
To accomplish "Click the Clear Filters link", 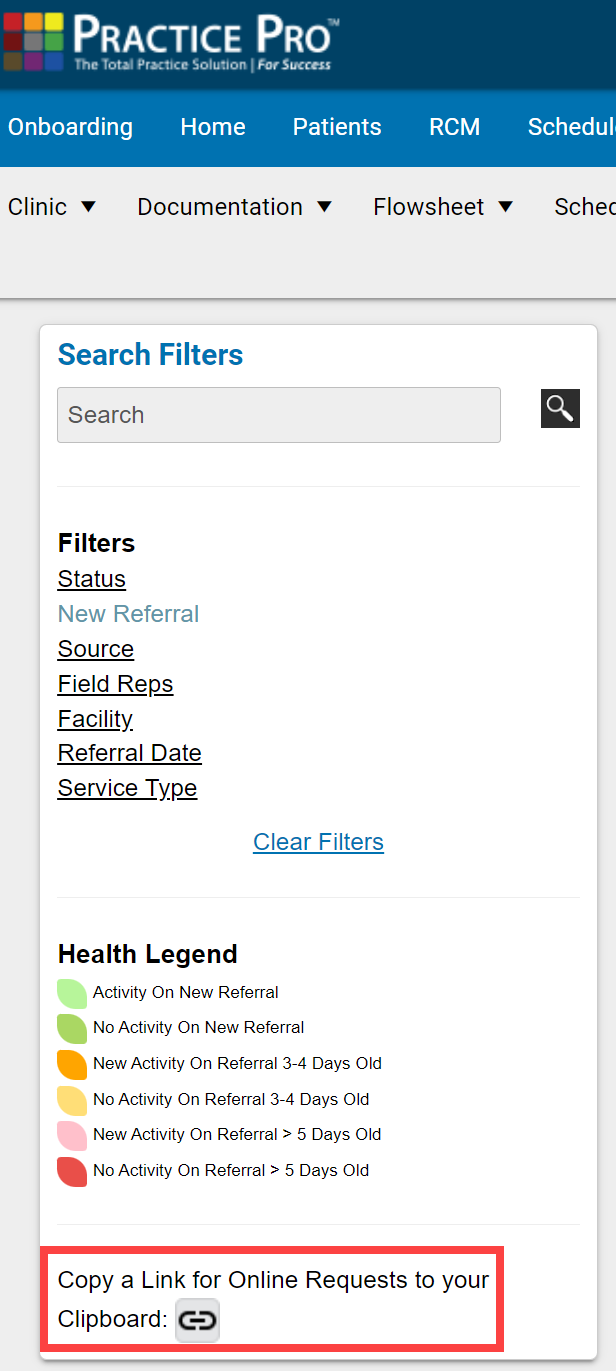I will pos(318,841).
